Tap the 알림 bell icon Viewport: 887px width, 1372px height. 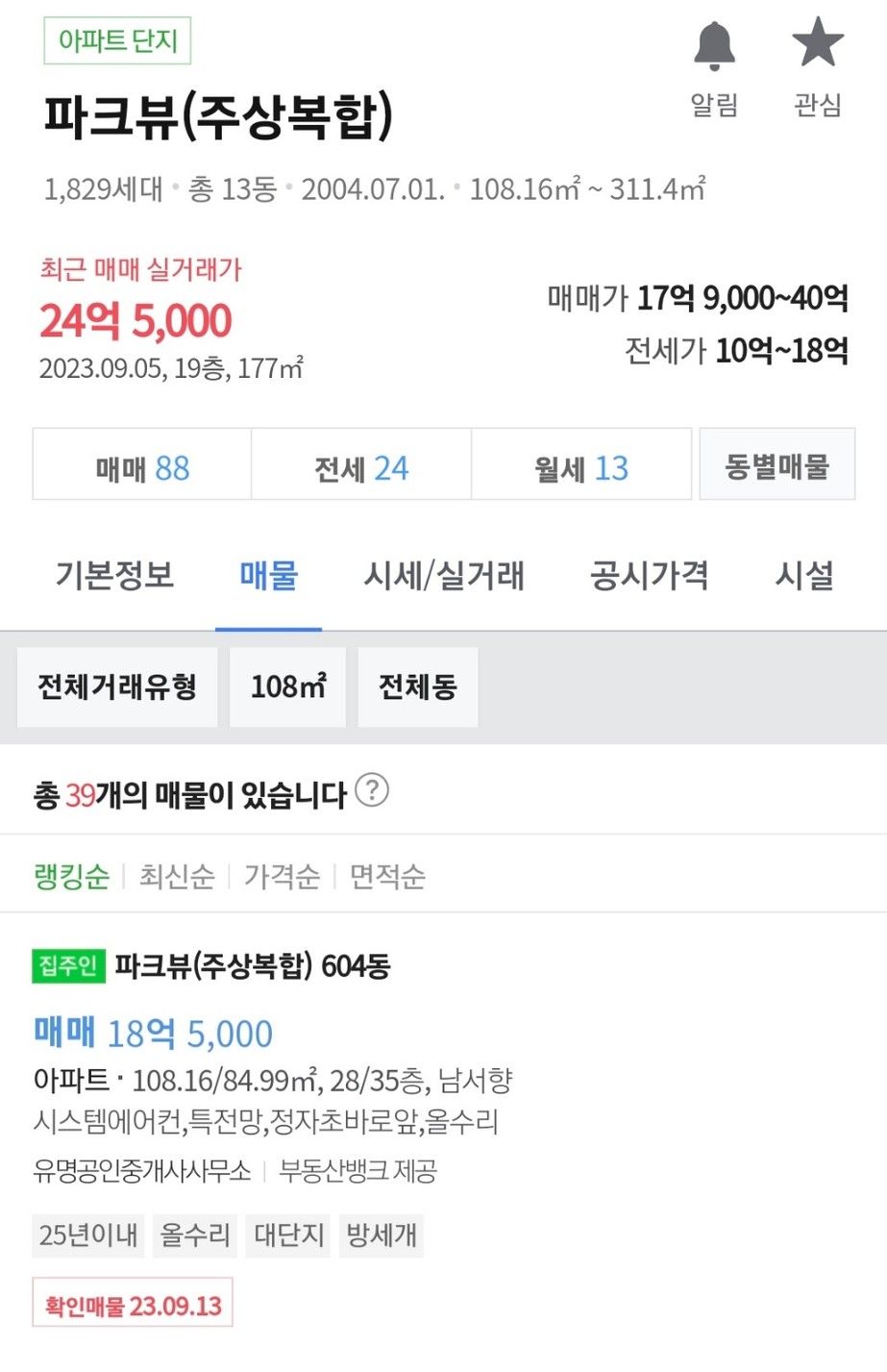[x=714, y=46]
